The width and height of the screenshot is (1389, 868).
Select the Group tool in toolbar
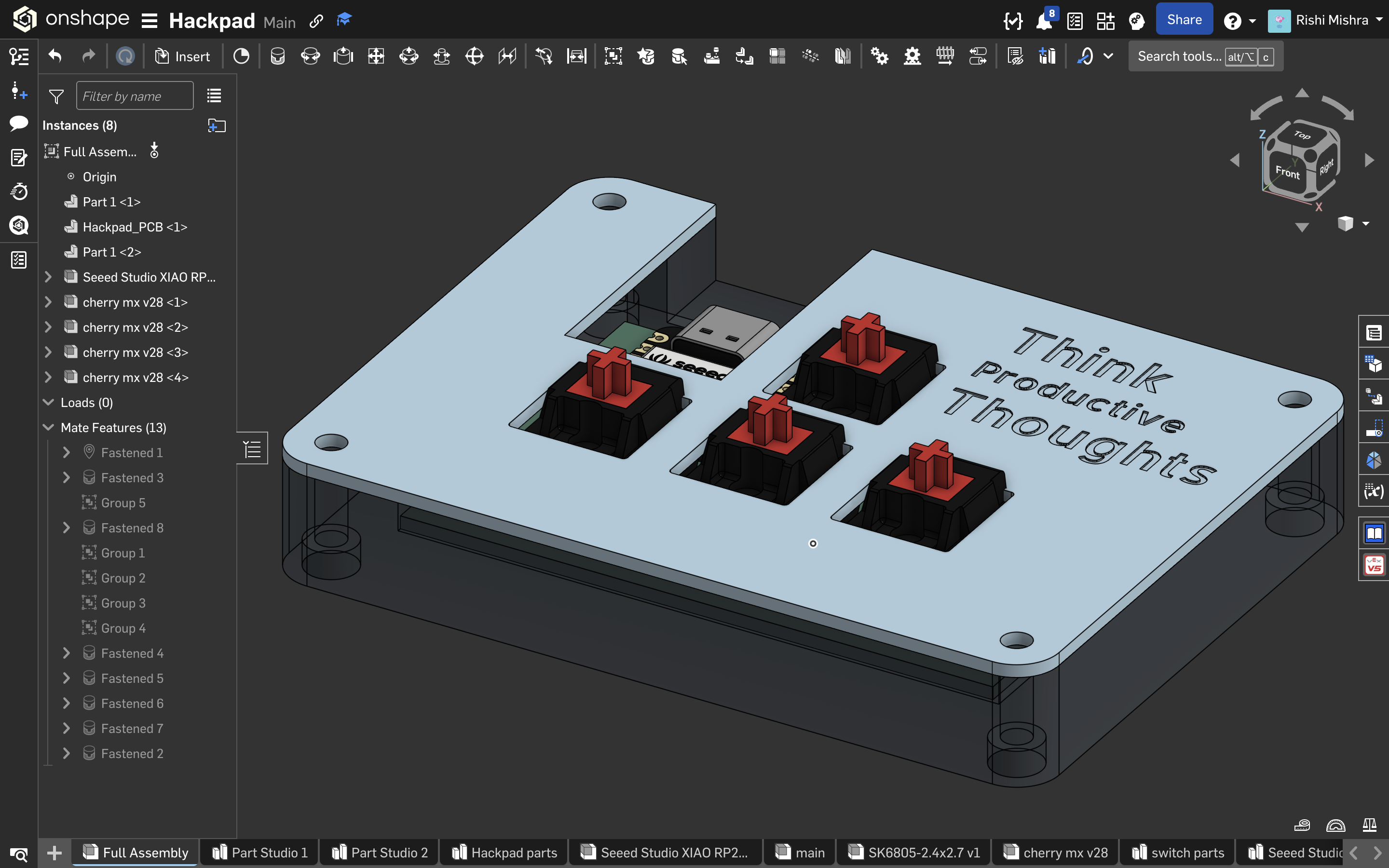tap(613, 56)
